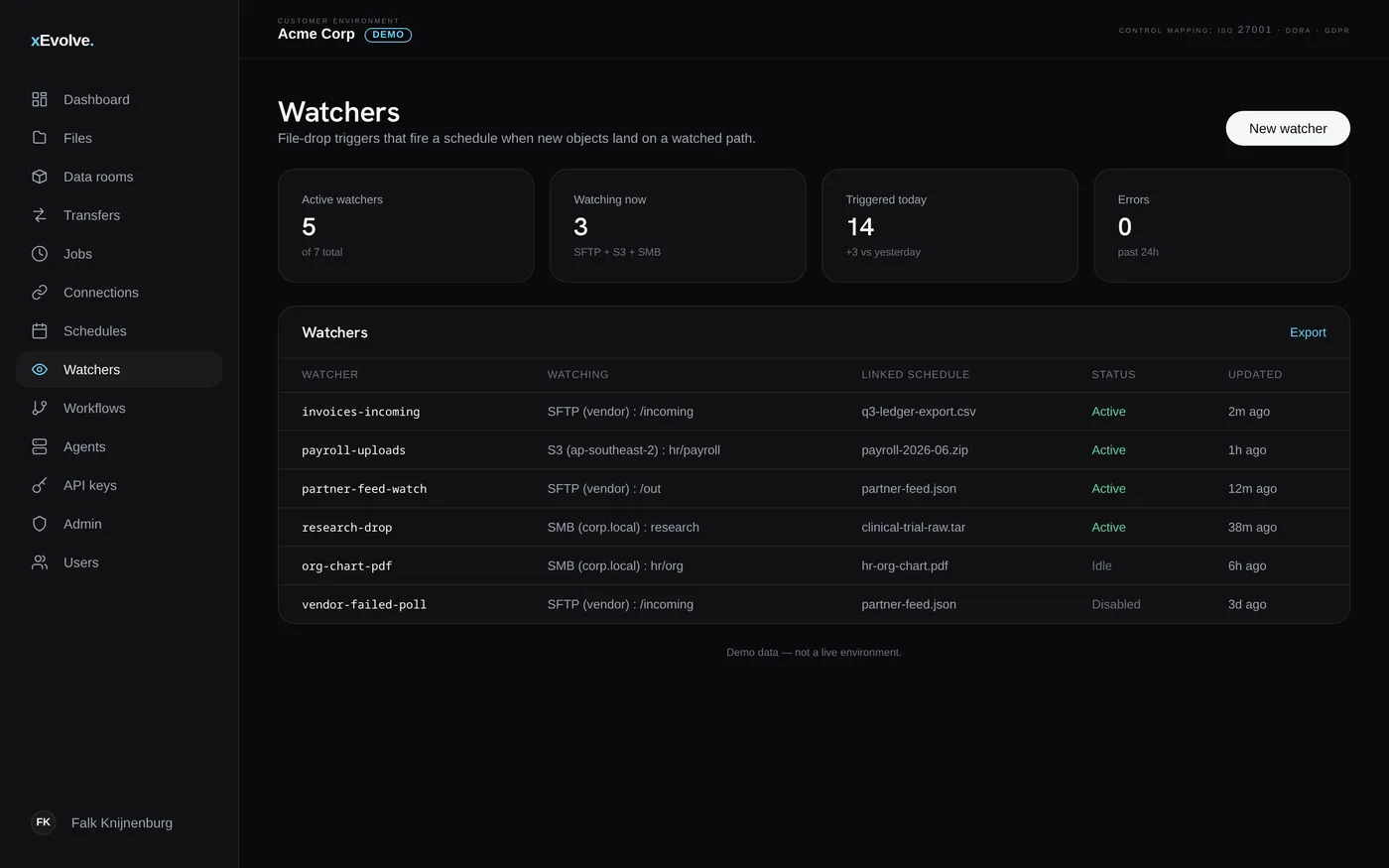Open the payroll-uploads watcher

[x=354, y=450]
